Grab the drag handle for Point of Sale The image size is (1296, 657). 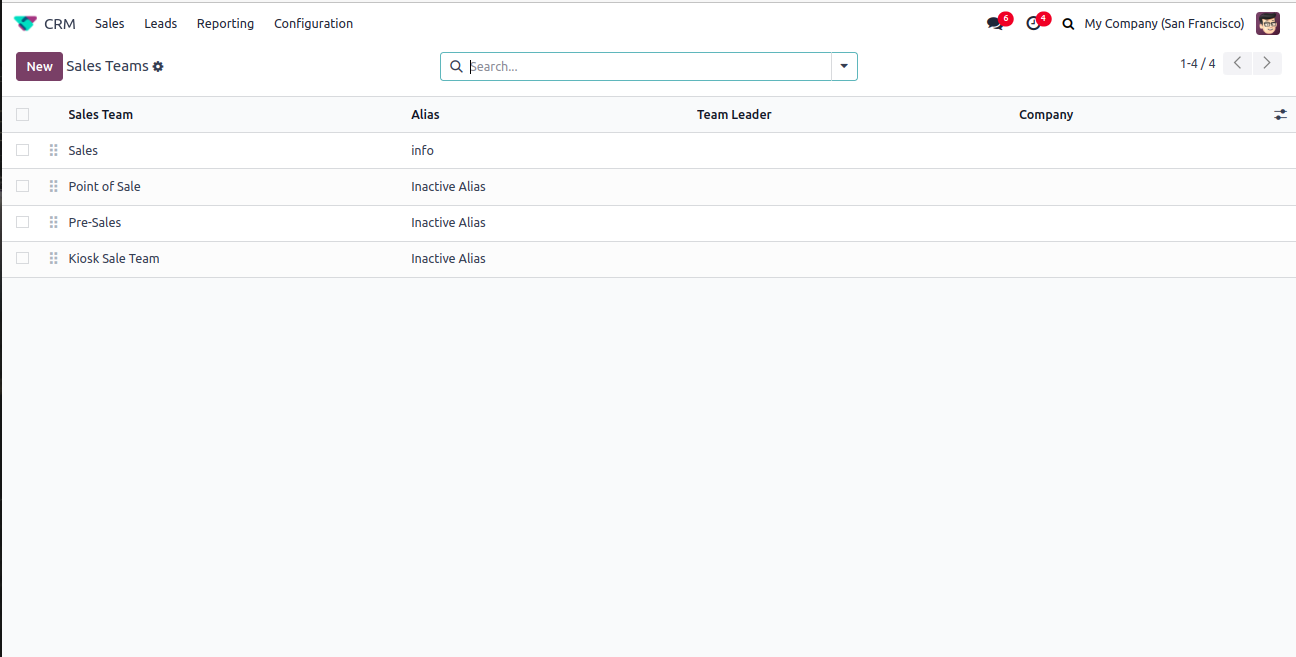(x=53, y=186)
